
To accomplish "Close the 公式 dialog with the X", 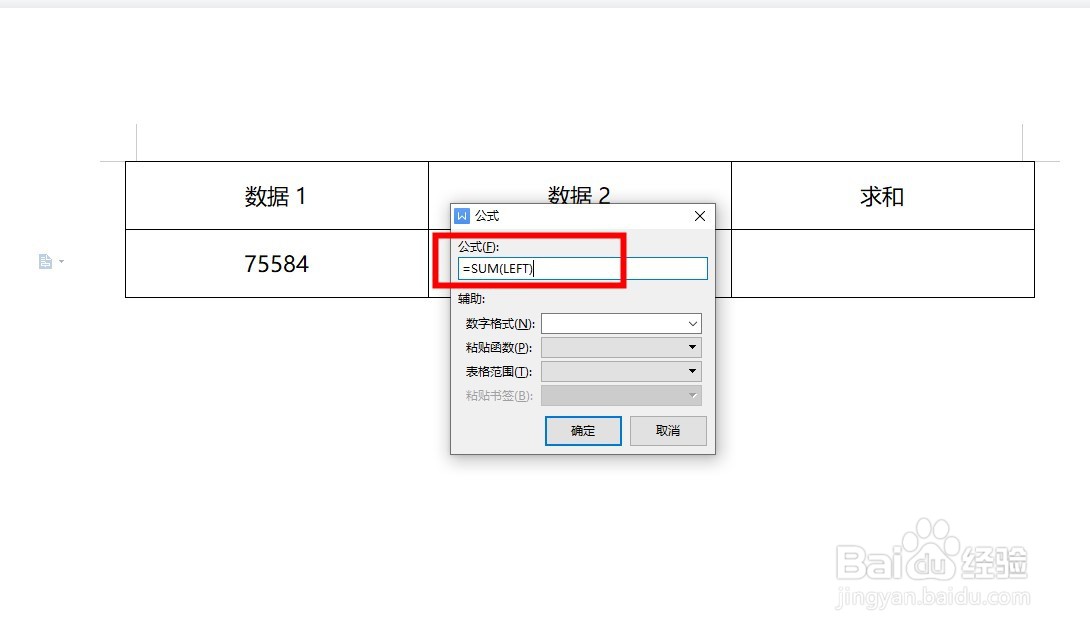I will (700, 216).
